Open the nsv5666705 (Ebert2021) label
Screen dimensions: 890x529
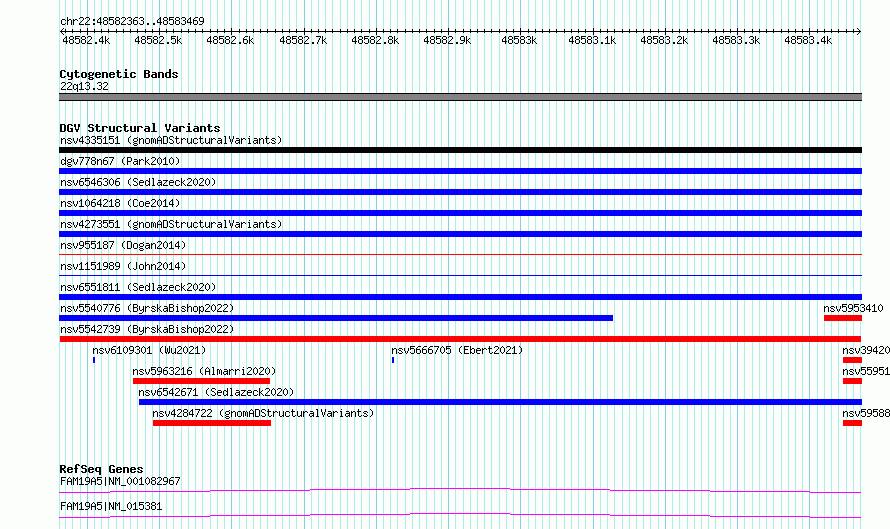pos(457,350)
